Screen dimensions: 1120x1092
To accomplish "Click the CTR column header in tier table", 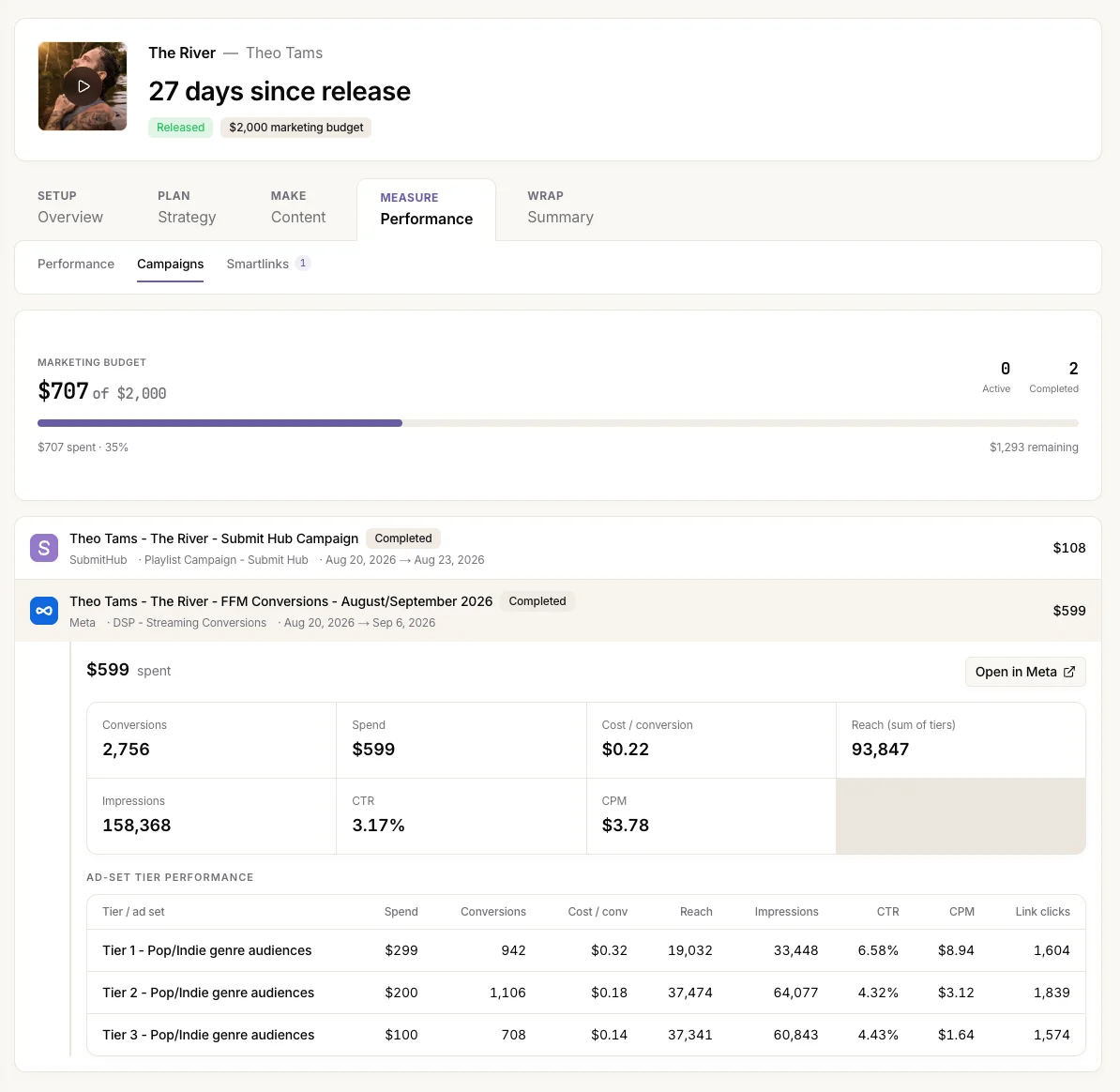I will coord(888,911).
